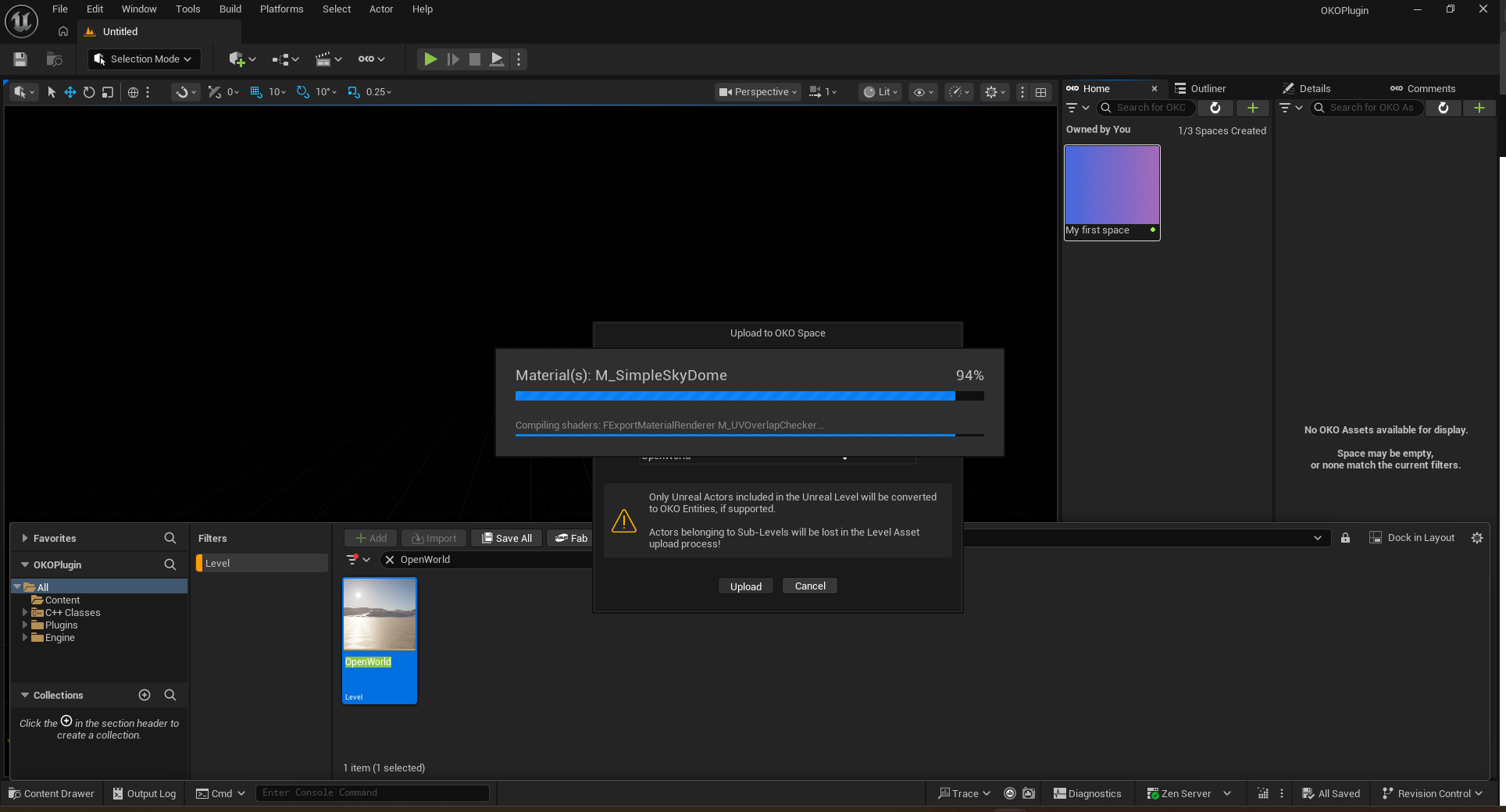Open the Blueprints node menu icon
Screen dimensions: 1506x812
tap(285, 59)
